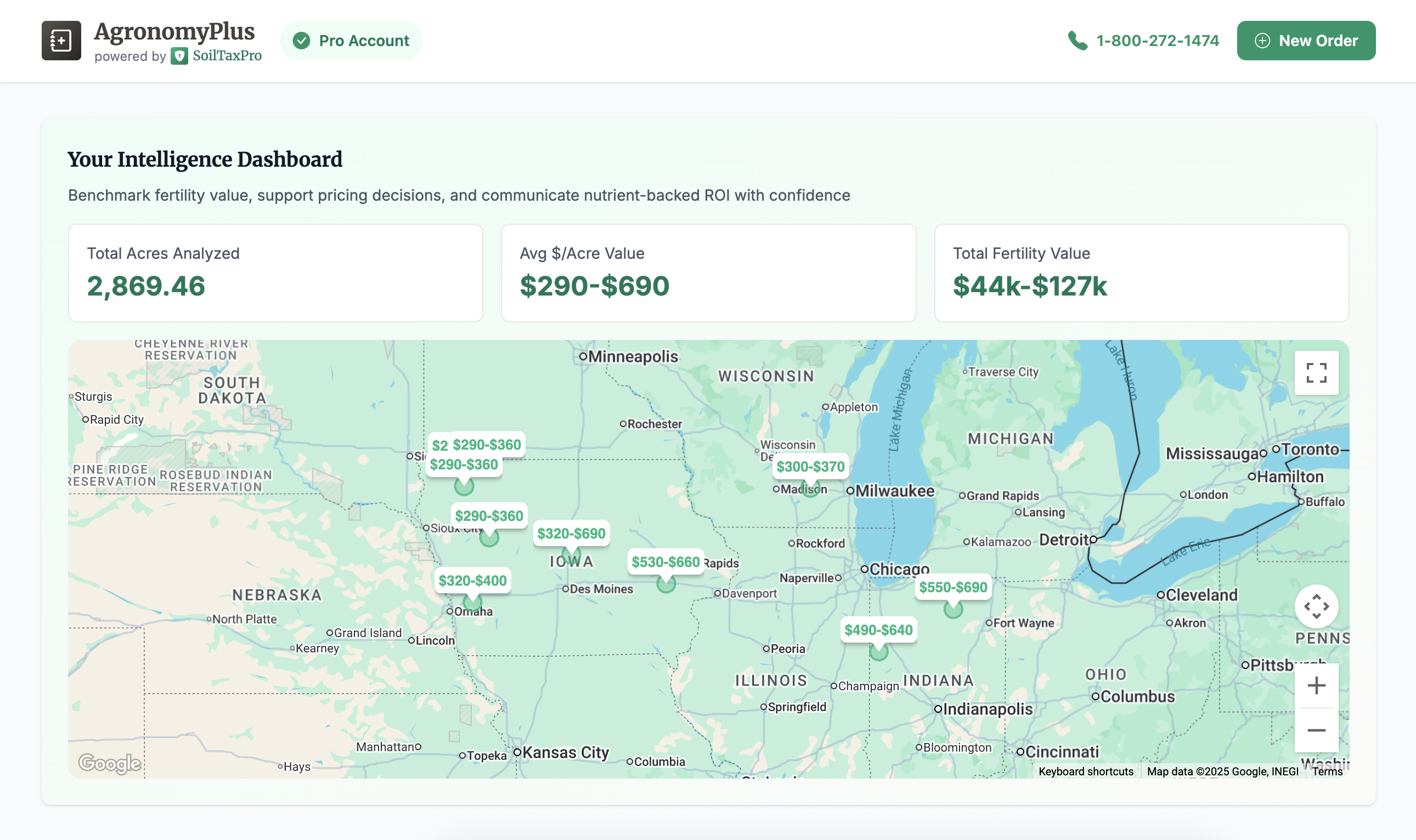Click the Pro Account badge

pos(351,41)
